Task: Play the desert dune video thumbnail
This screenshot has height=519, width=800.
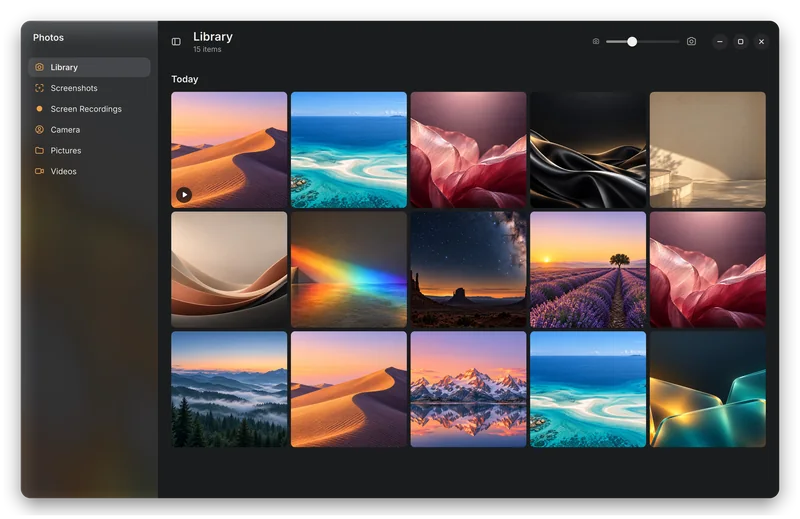Action: tap(184, 194)
